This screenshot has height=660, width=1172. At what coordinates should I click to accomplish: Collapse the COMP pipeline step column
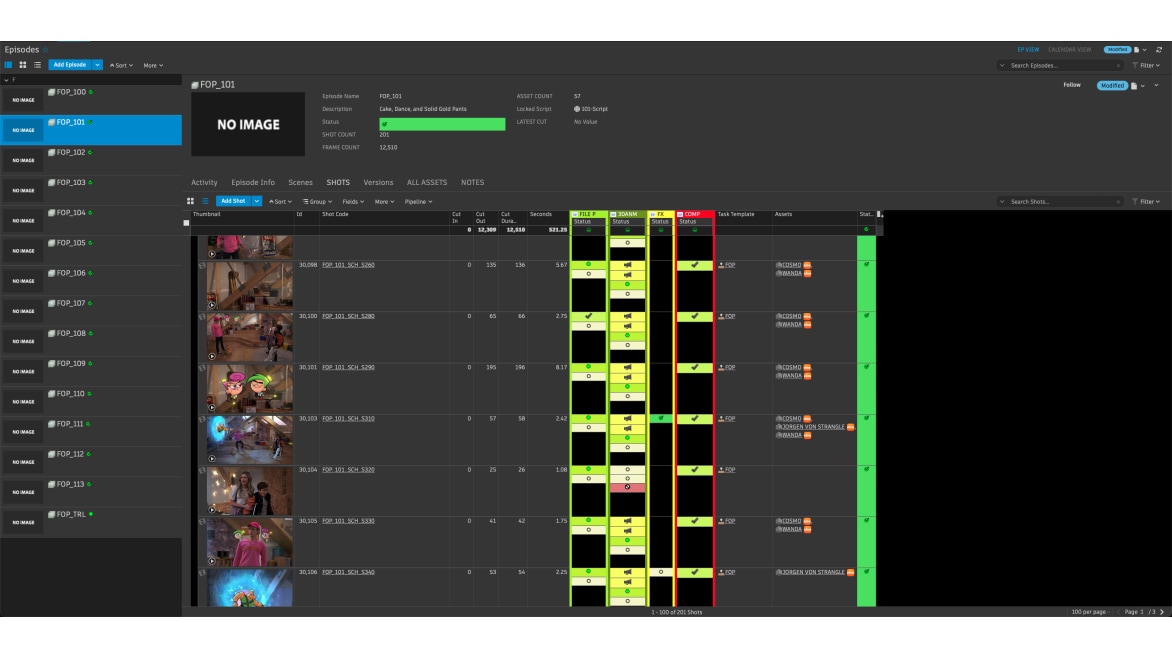[x=680, y=214]
